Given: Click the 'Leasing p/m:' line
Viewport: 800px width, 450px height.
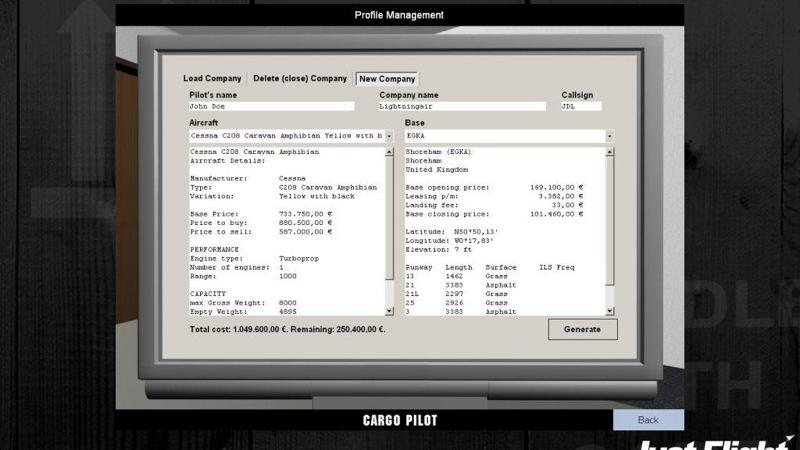Looking at the screenshot, I should click(494, 196).
